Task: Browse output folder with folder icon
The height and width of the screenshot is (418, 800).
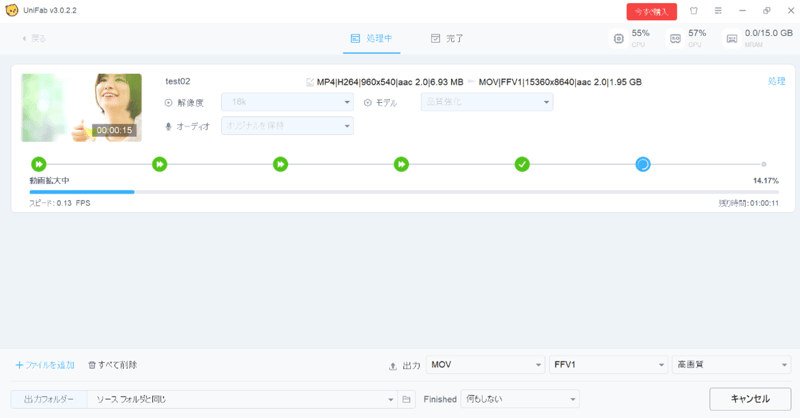Action: pyautogui.click(x=406, y=399)
